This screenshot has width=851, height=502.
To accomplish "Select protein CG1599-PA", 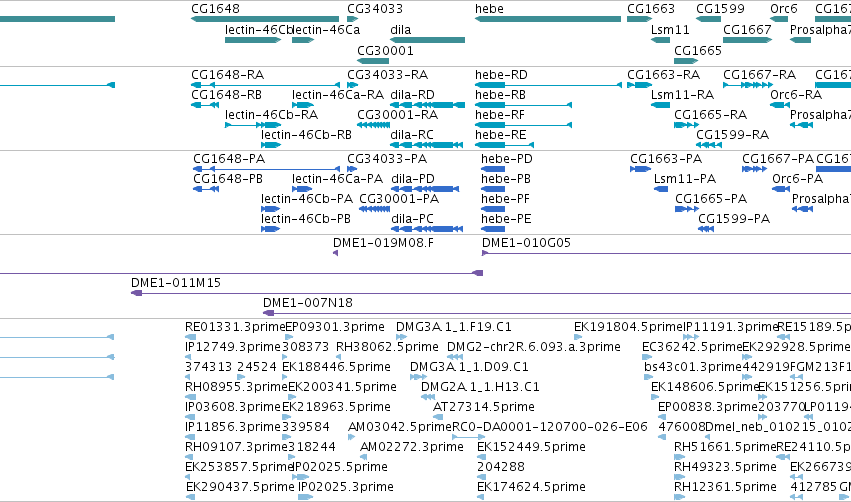I will click(734, 219).
